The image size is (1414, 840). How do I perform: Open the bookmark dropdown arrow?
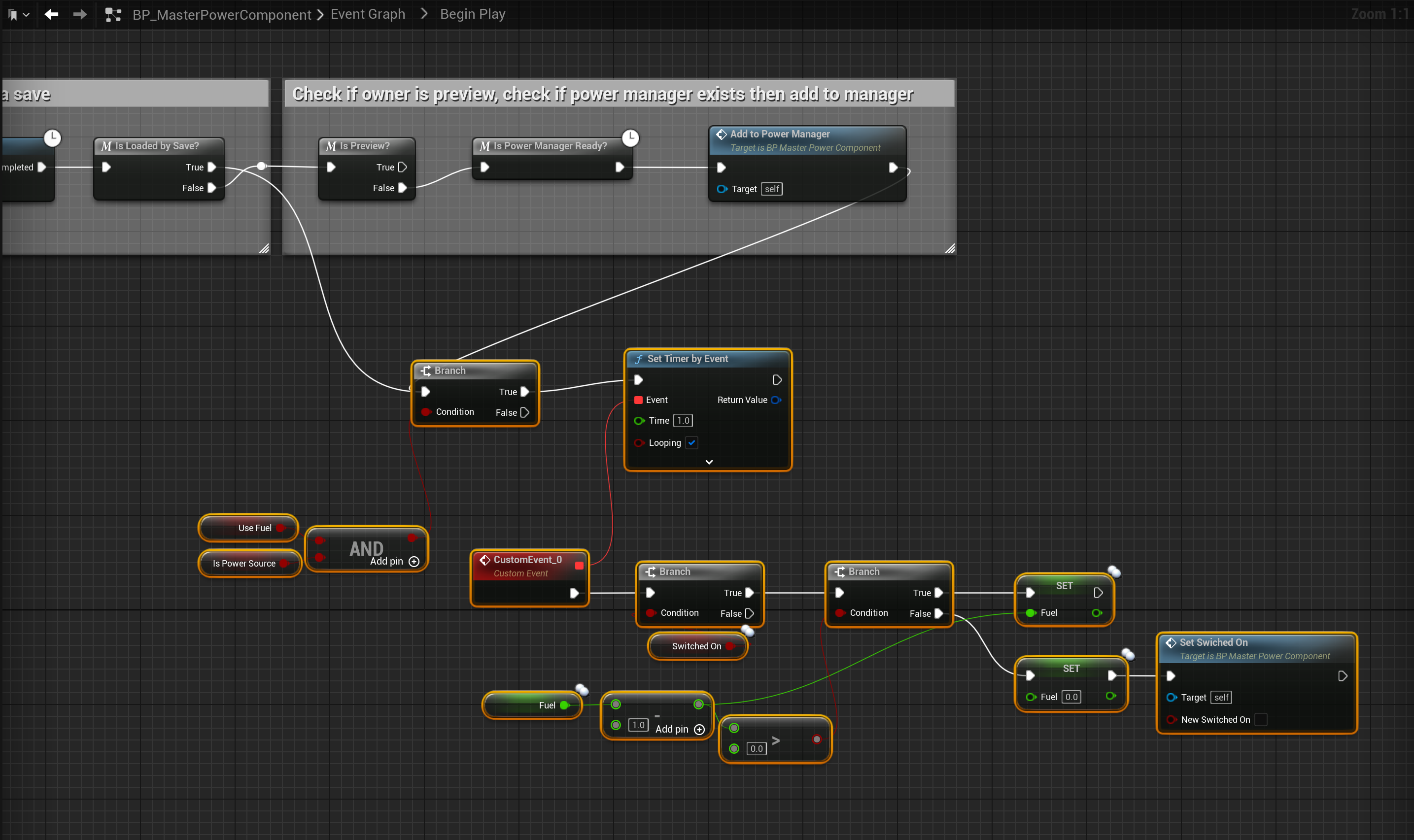(26, 14)
